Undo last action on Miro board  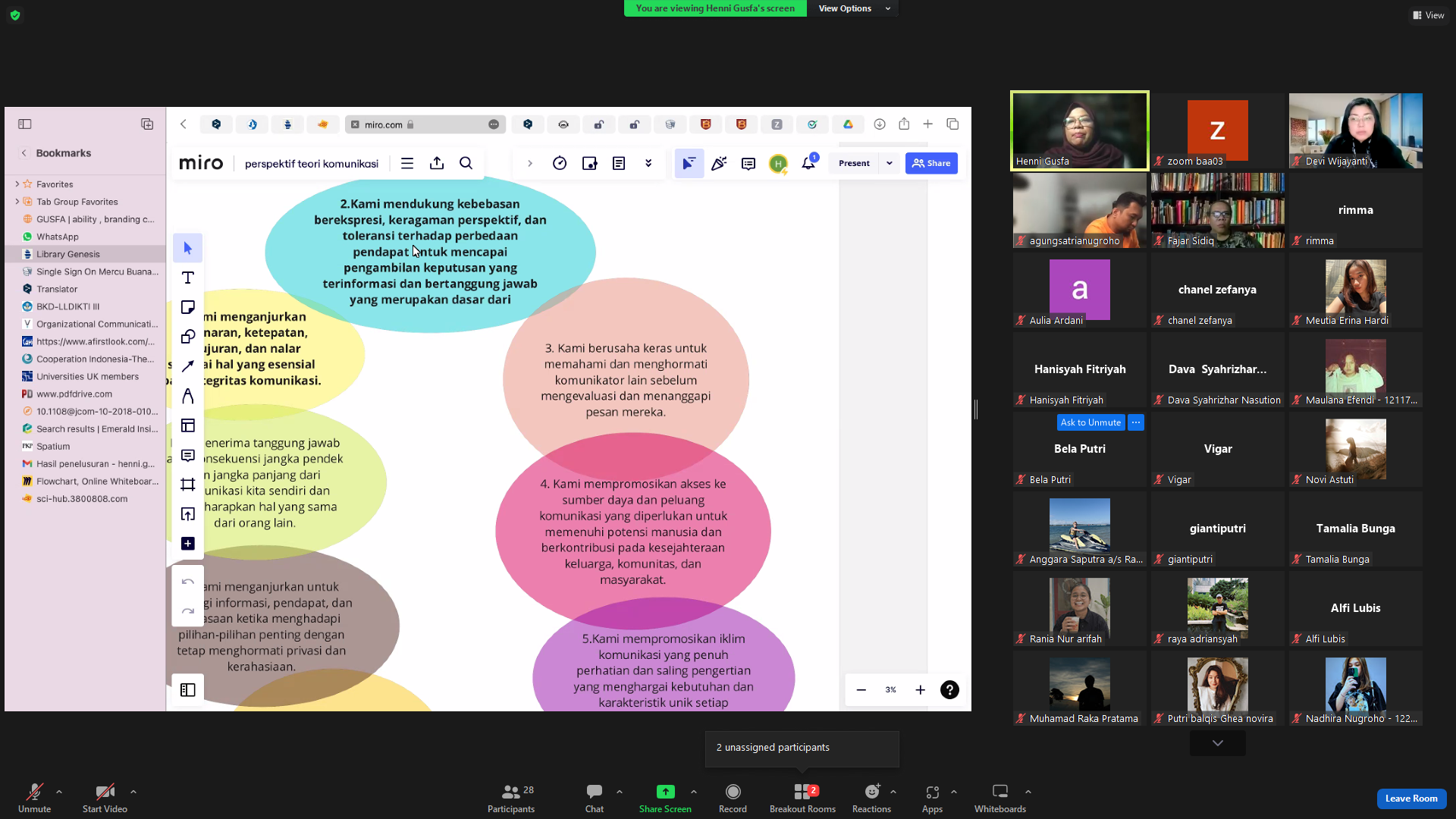click(188, 582)
